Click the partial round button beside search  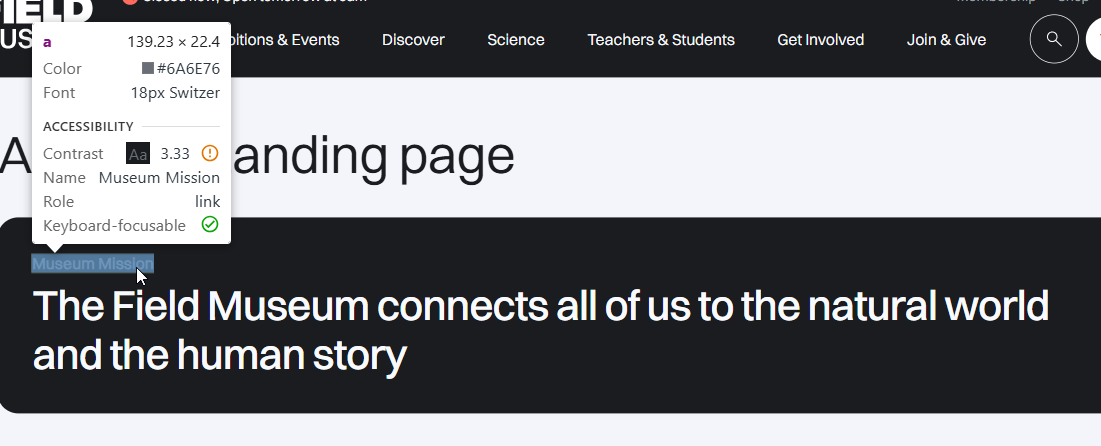[1093, 40]
